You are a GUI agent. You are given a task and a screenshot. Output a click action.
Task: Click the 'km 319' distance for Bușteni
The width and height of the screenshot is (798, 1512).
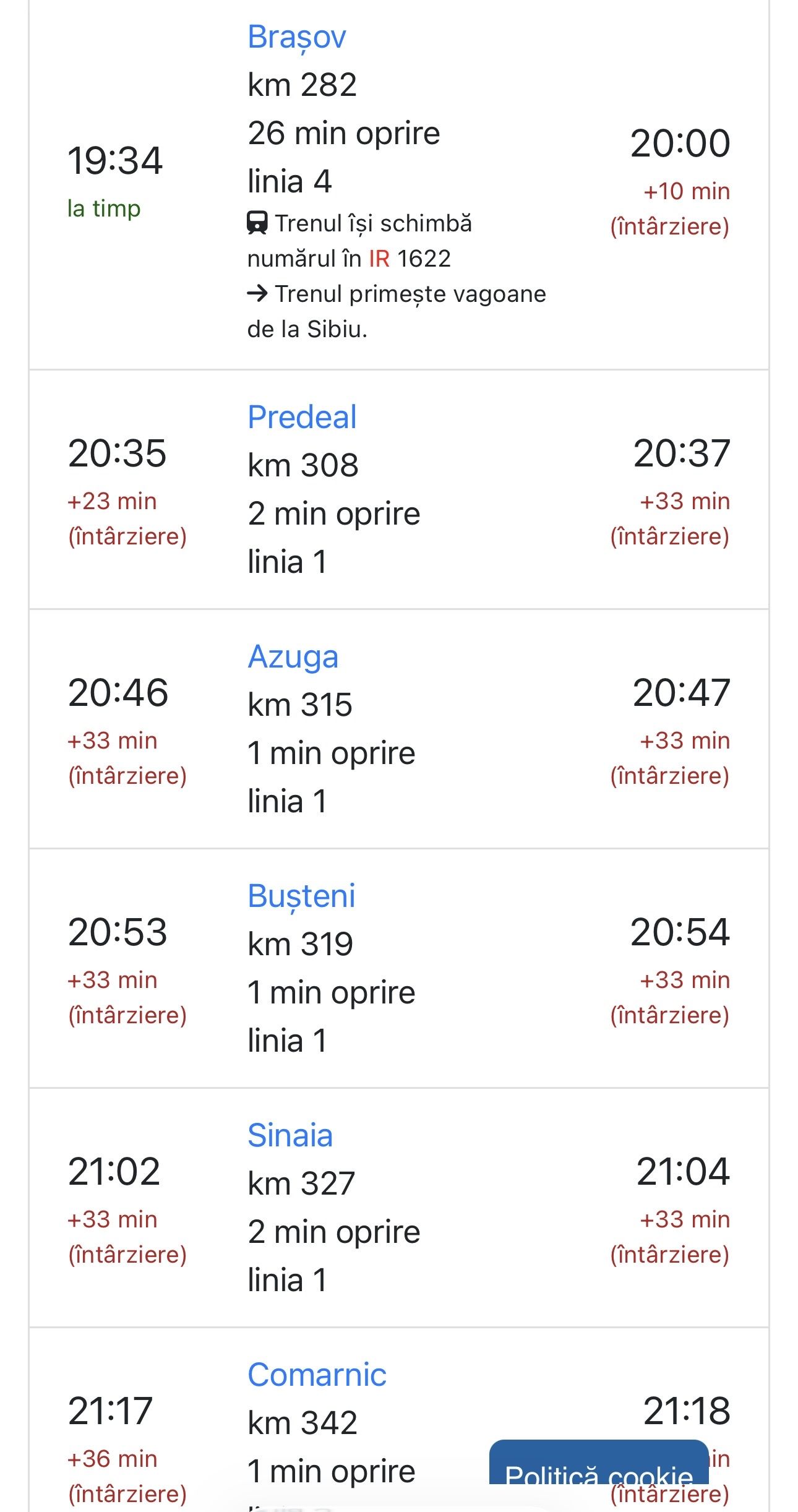tap(300, 944)
